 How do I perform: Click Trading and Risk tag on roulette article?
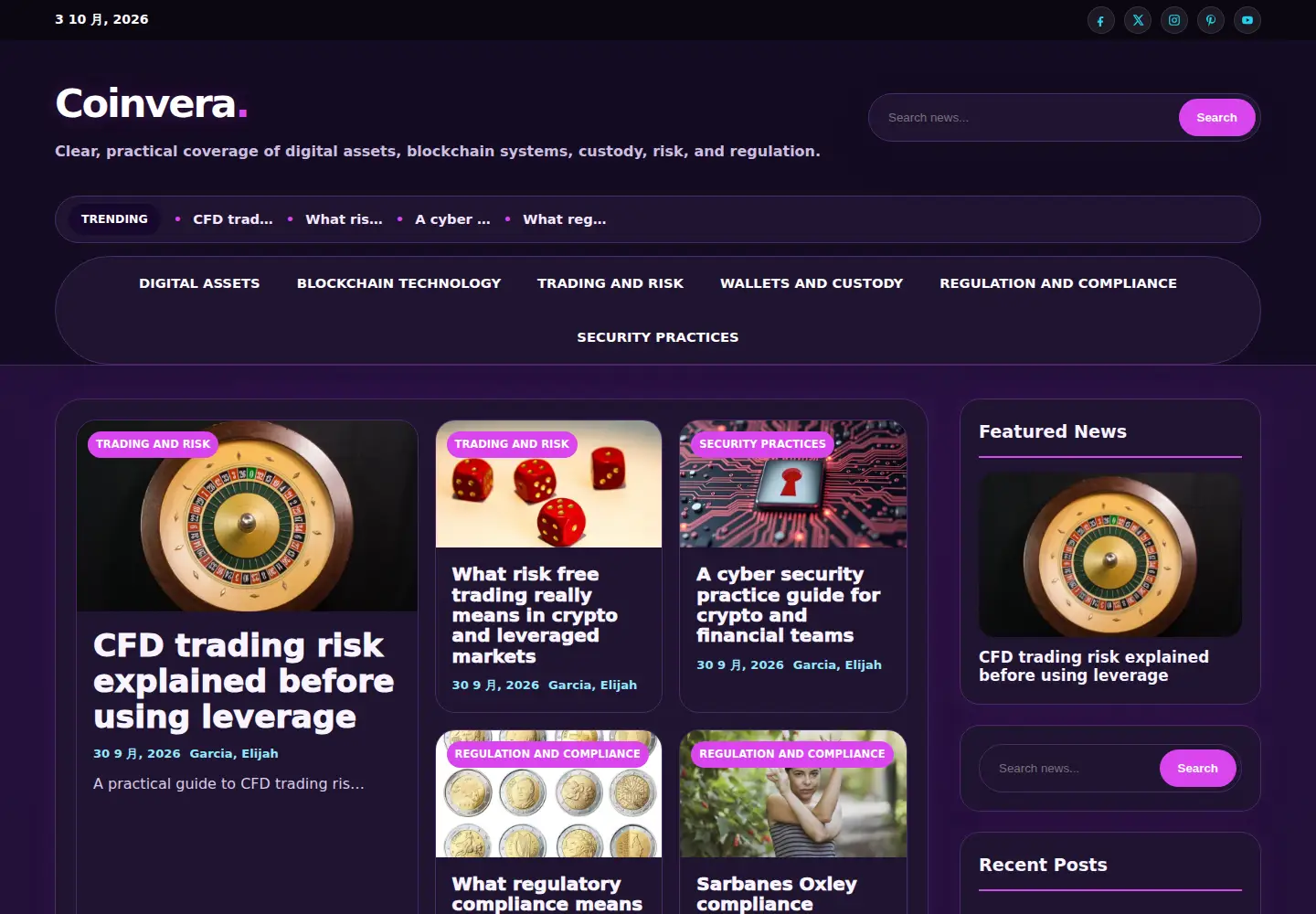click(153, 444)
